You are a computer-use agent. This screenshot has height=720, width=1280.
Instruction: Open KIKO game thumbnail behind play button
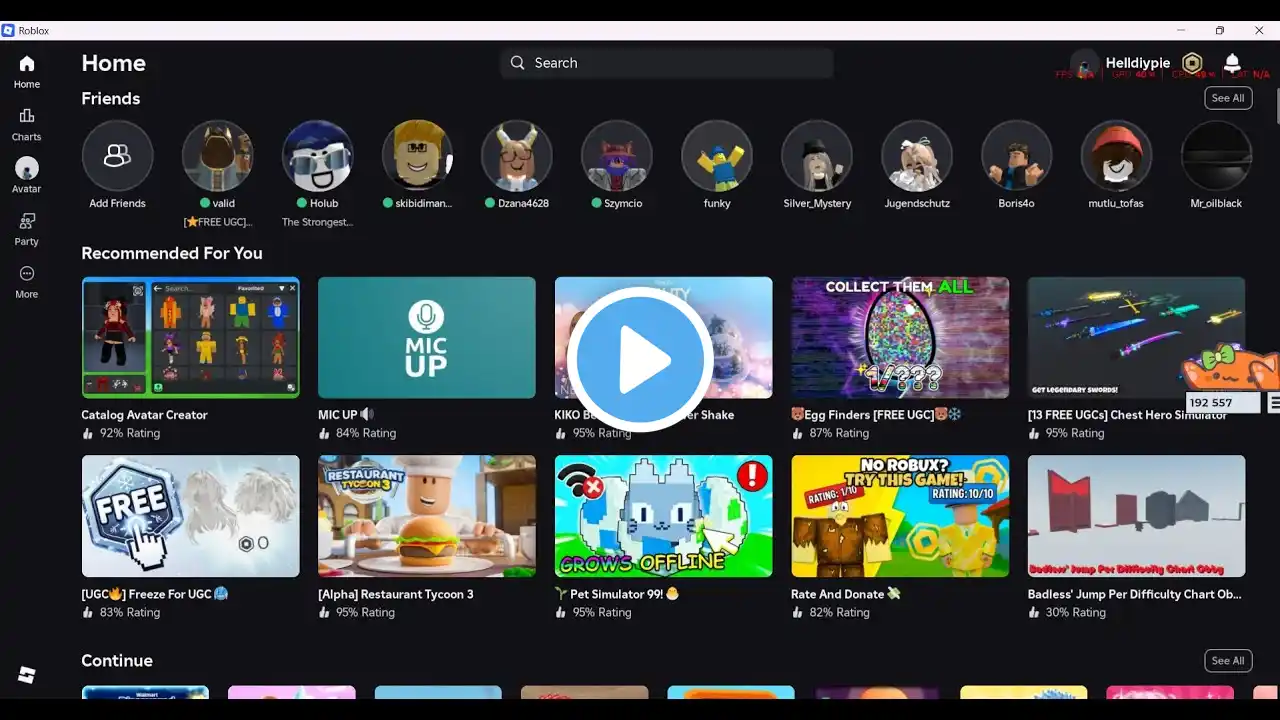click(663, 338)
